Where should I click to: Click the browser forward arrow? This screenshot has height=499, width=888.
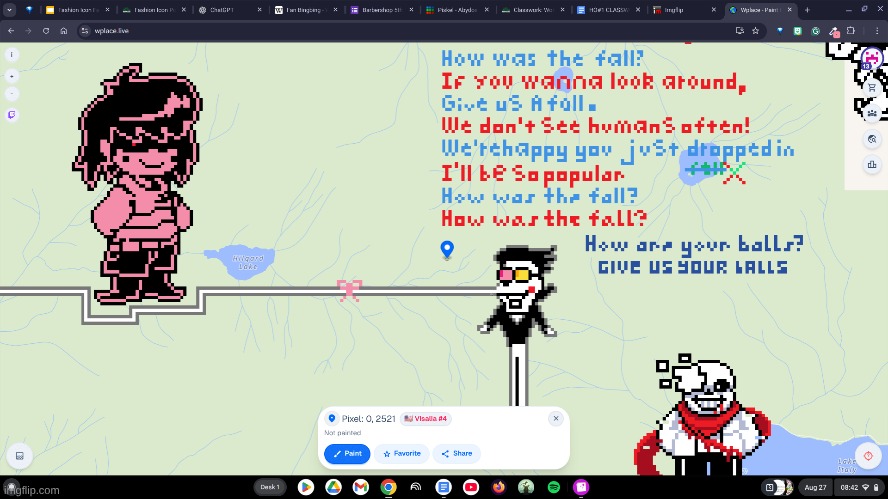[x=28, y=31]
